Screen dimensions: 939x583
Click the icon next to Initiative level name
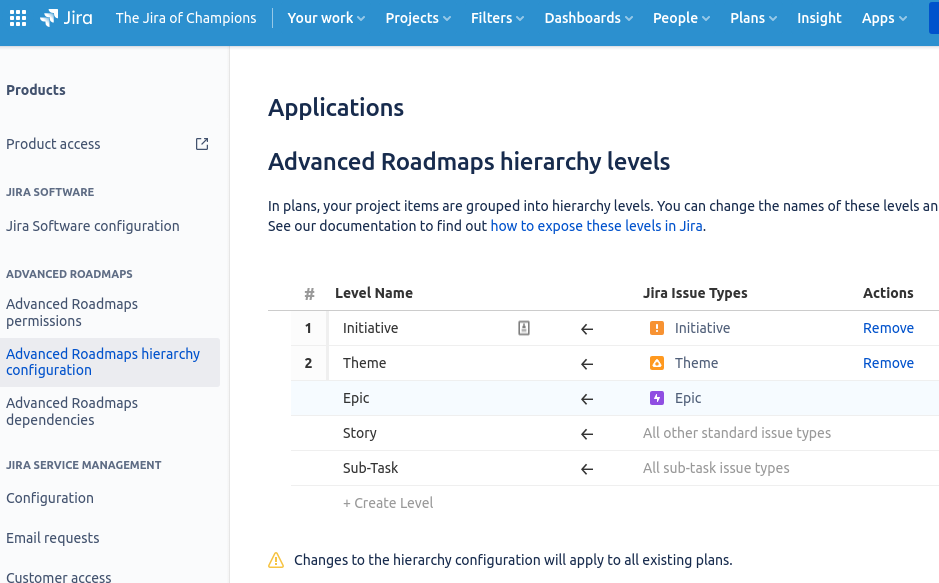click(524, 328)
